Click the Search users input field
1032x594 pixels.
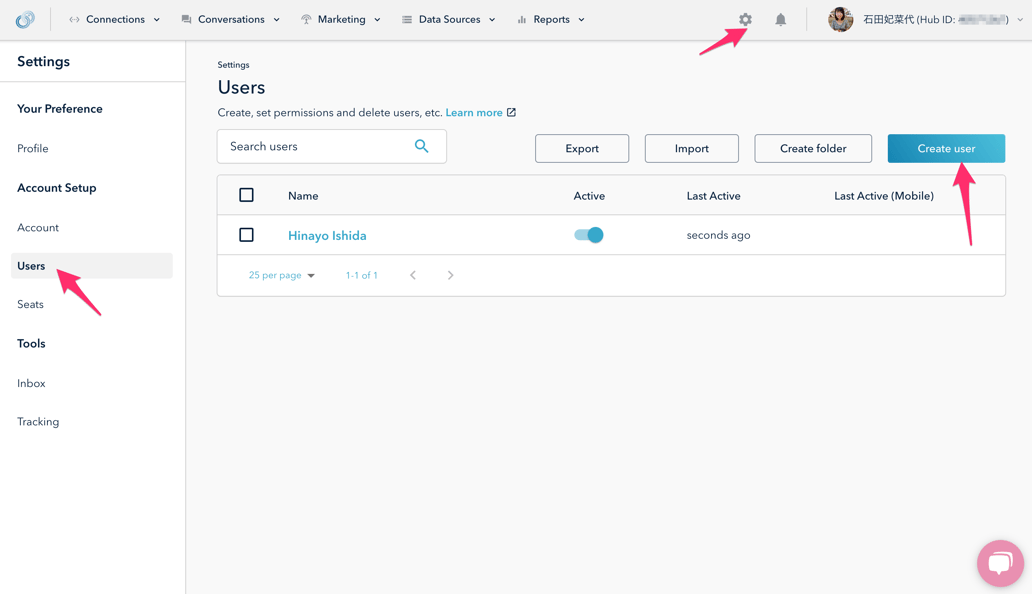315,147
